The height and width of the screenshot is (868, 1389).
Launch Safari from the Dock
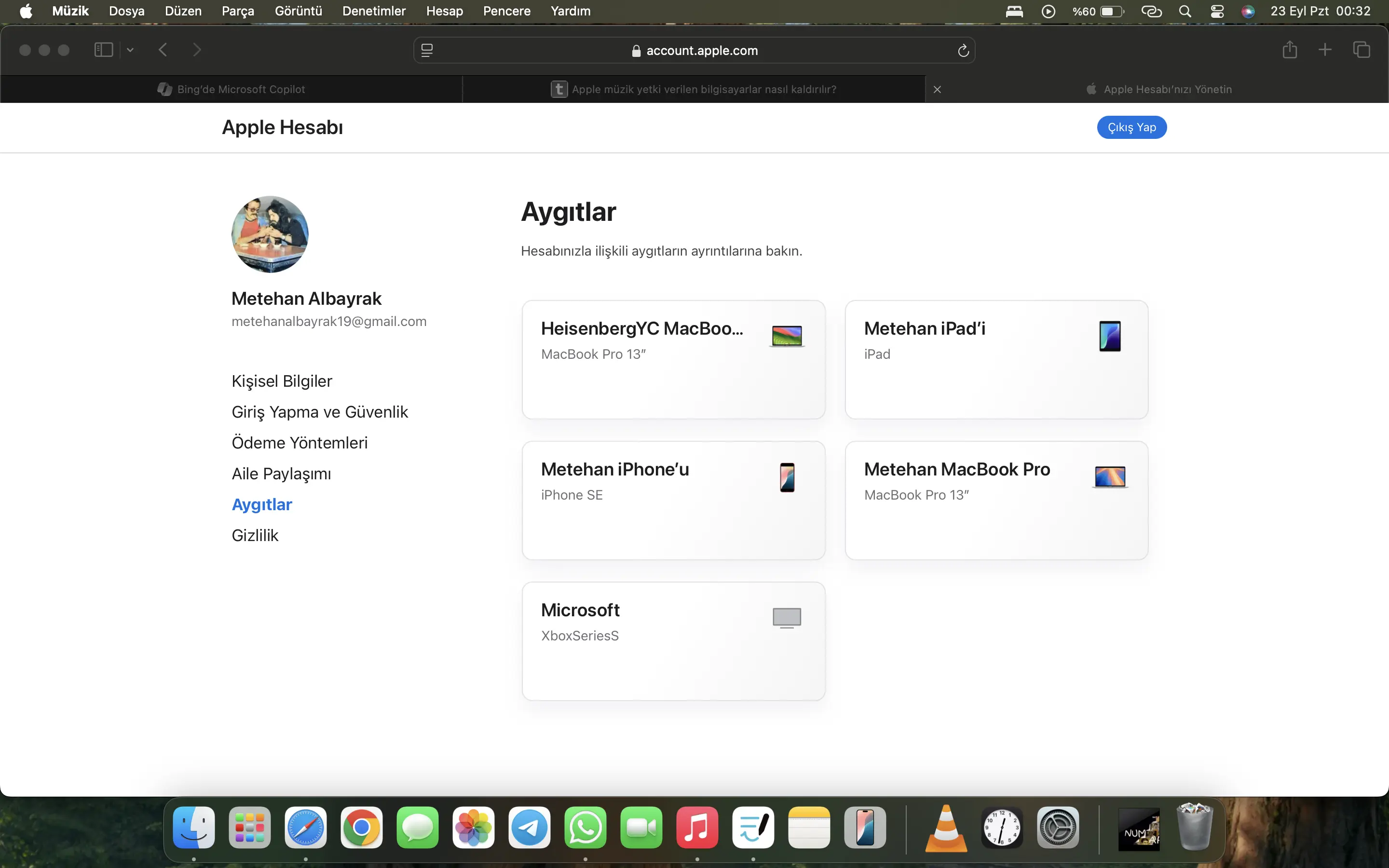[x=305, y=827]
